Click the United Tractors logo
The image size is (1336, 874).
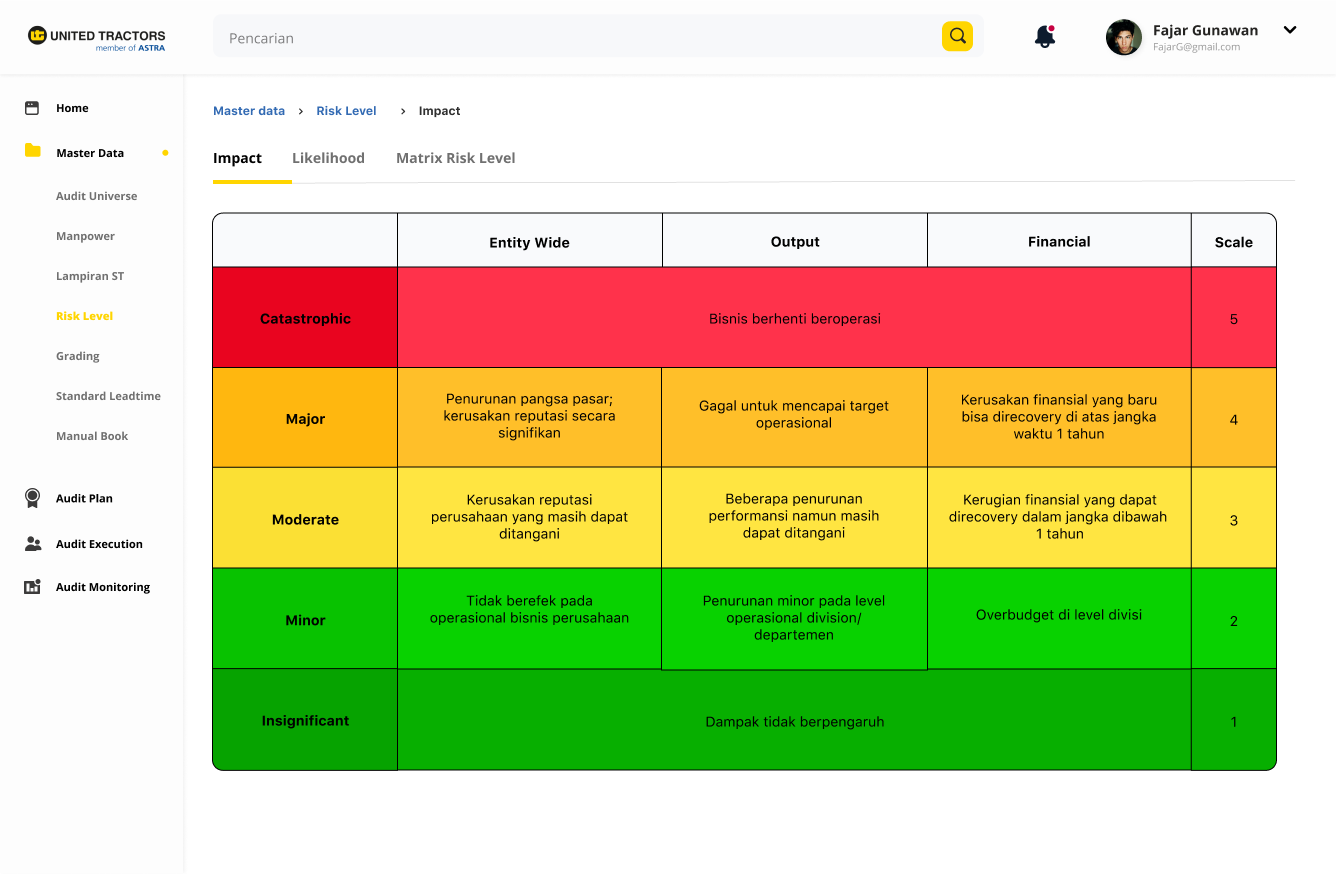click(x=97, y=38)
